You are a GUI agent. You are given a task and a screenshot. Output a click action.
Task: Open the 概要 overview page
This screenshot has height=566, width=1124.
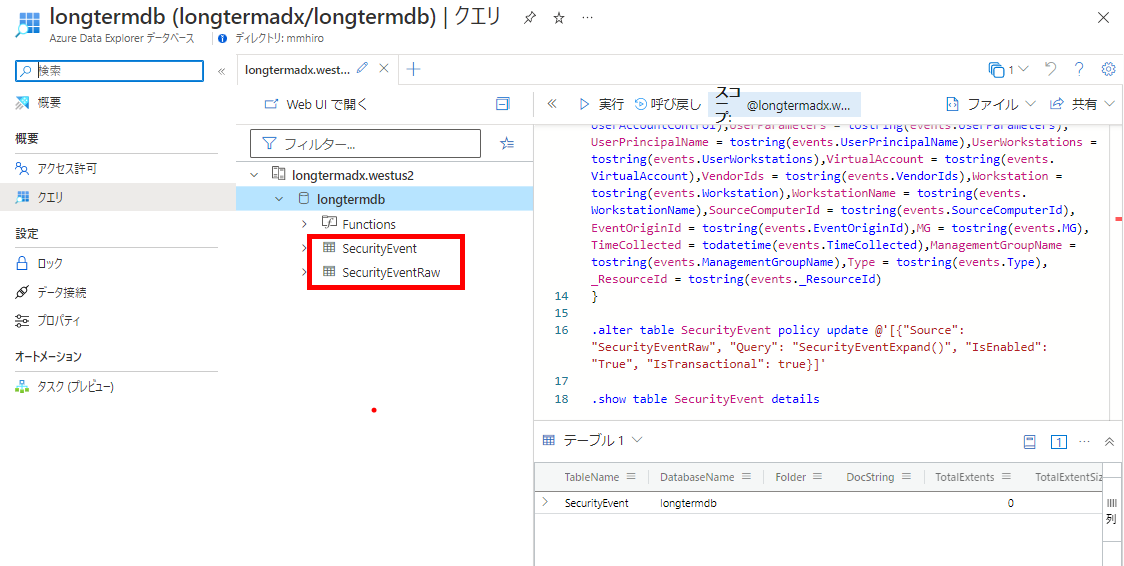49,102
